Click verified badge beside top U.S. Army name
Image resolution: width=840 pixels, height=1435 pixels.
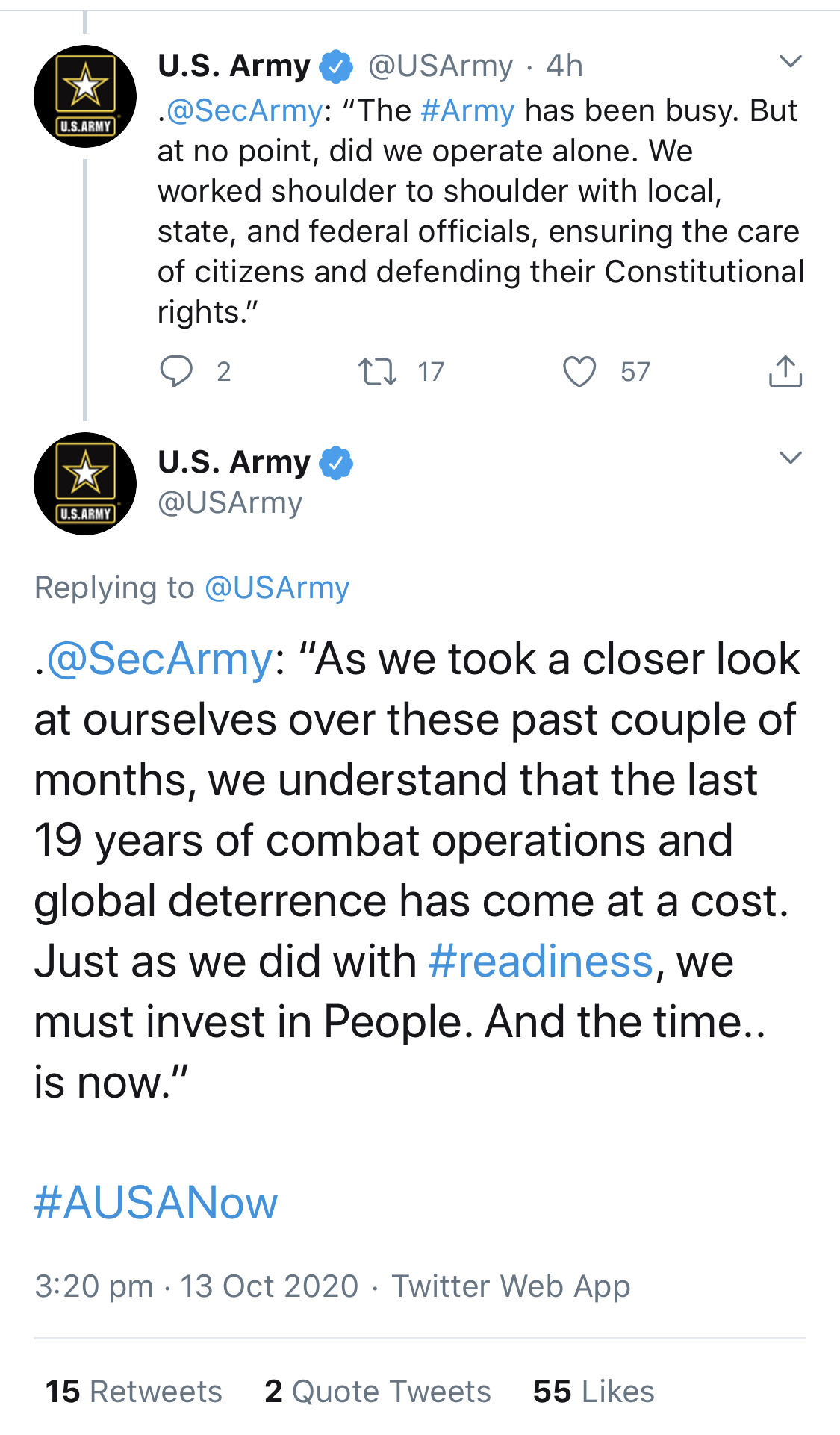point(336,66)
